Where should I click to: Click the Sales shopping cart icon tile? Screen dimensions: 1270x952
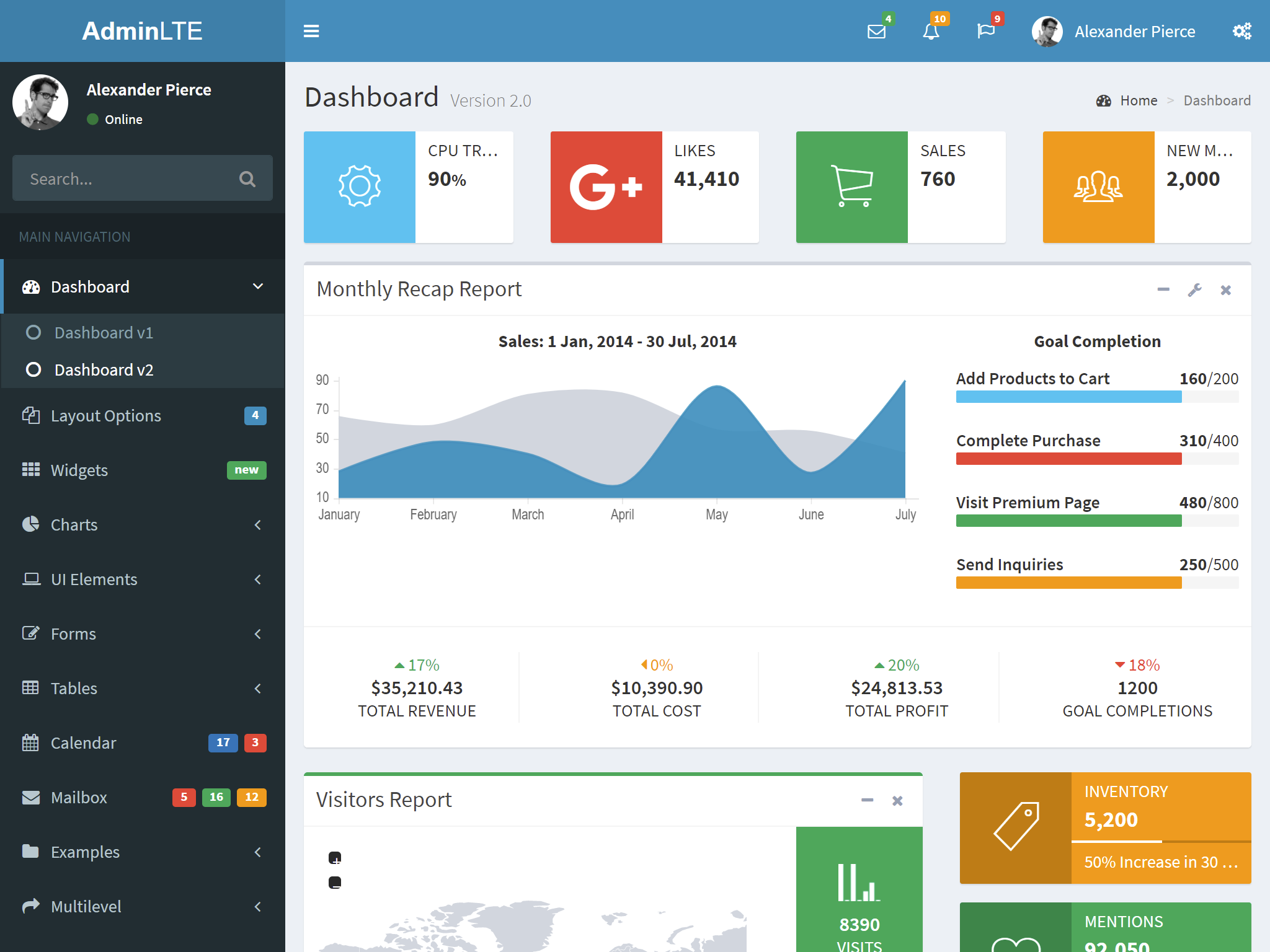tap(852, 187)
